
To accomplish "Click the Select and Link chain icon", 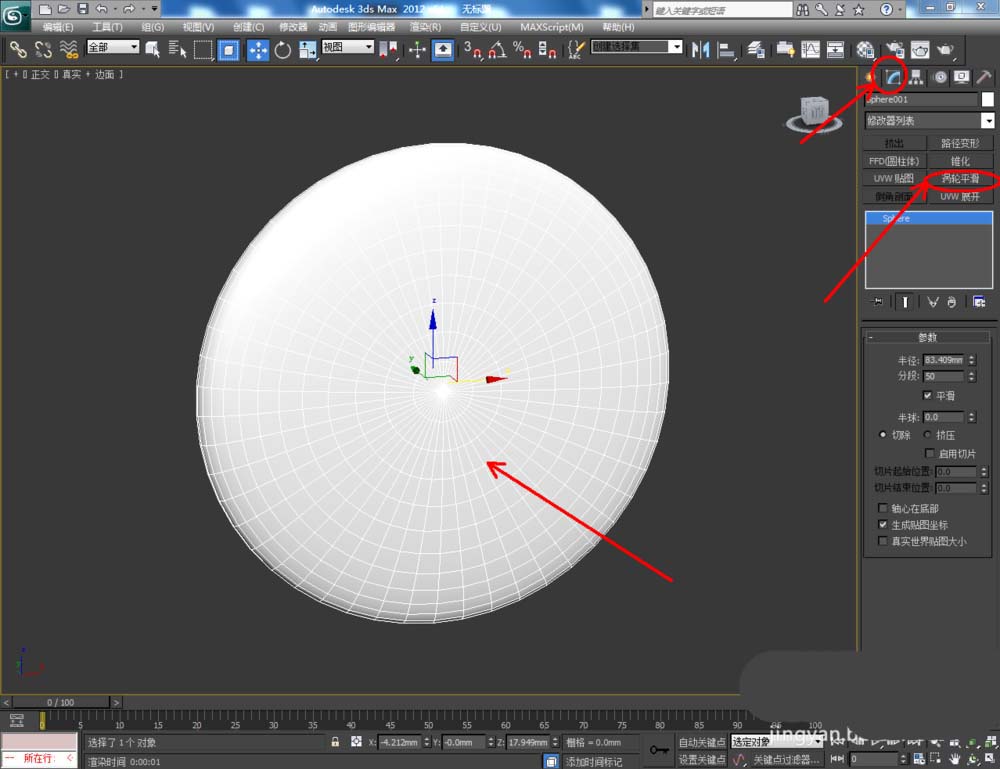I will [18, 49].
